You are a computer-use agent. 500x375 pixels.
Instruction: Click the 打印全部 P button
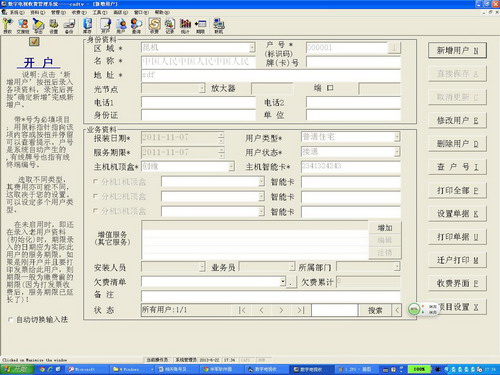pyautogui.click(x=457, y=190)
